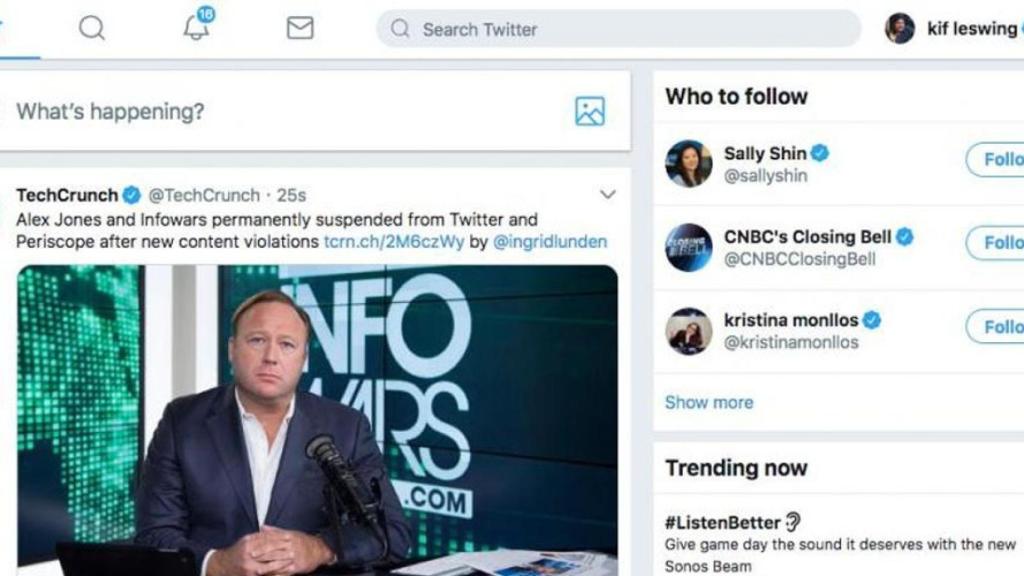Open the #ListenBetter trending topic
This screenshot has height=576, width=1024.
[724, 522]
